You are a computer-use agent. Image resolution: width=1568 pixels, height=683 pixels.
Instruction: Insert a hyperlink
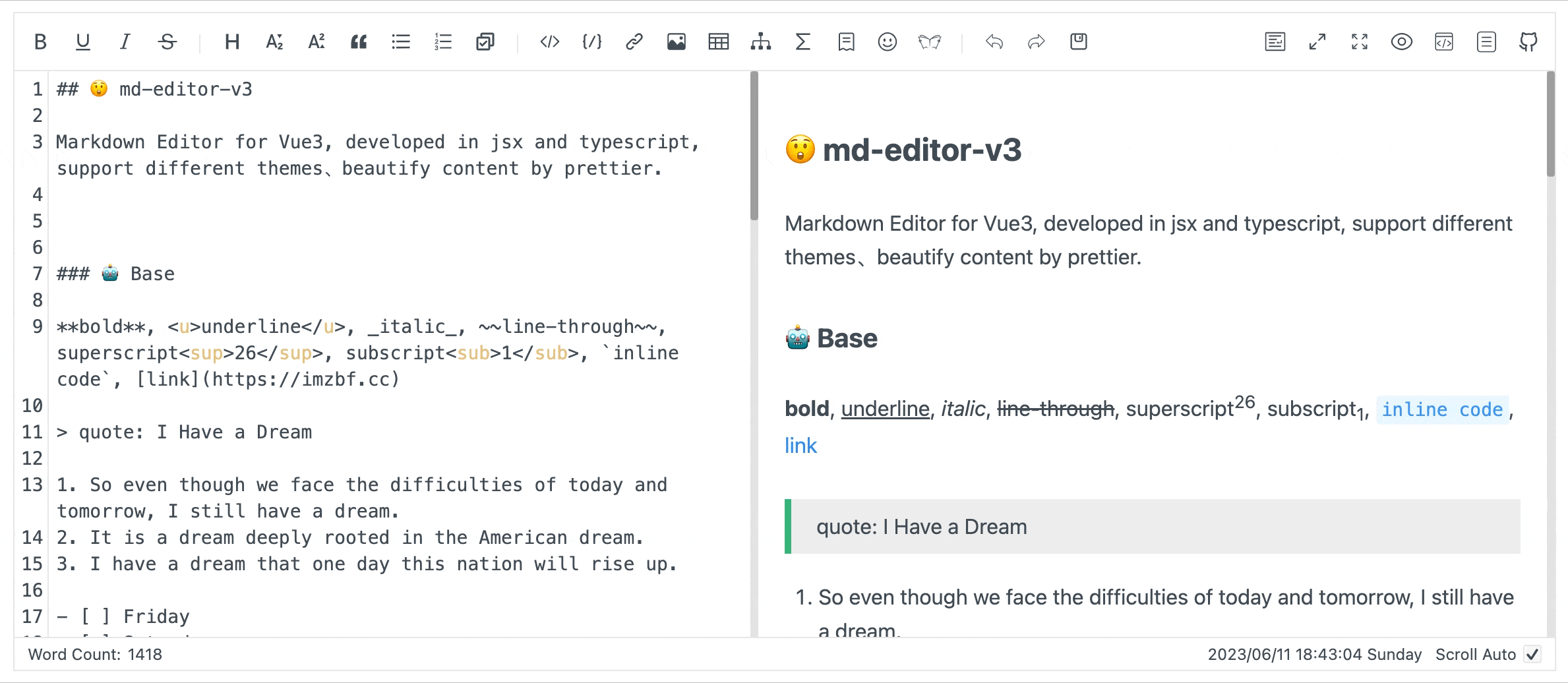pyautogui.click(x=634, y=42)
